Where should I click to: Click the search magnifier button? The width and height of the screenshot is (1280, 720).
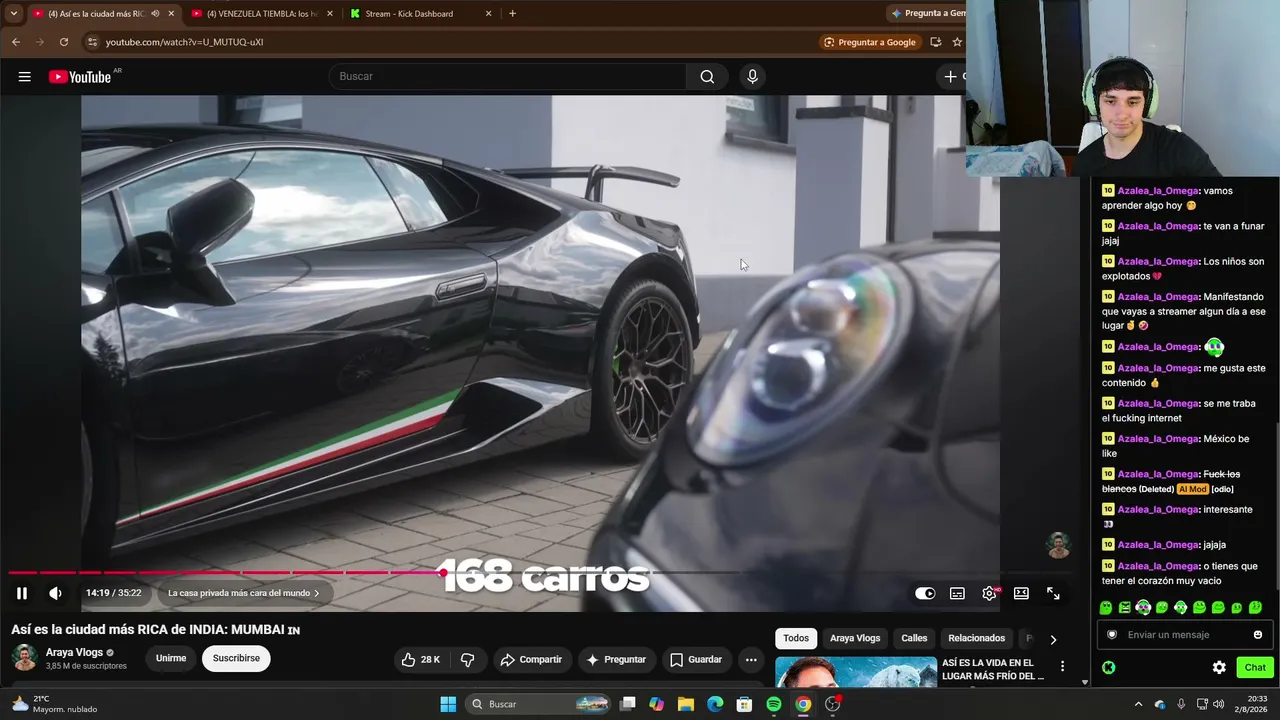[x=707, y=77]
